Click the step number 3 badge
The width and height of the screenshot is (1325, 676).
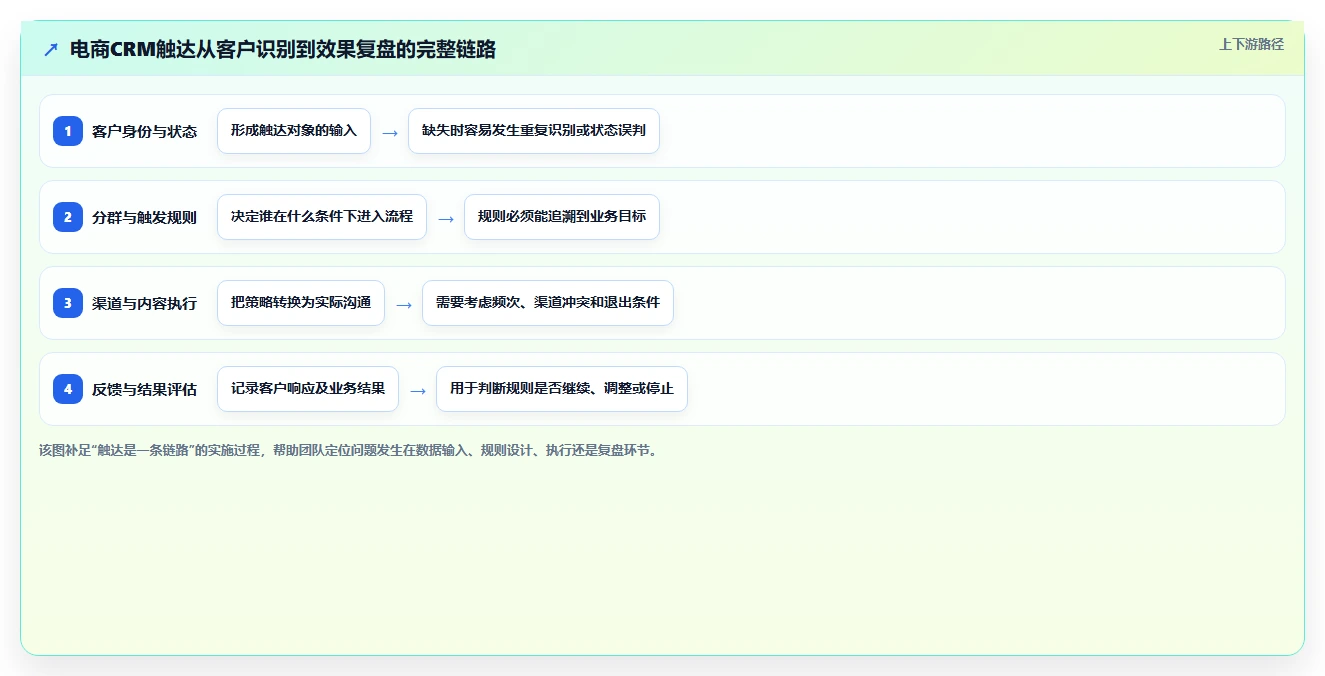[x=68, y=303]
